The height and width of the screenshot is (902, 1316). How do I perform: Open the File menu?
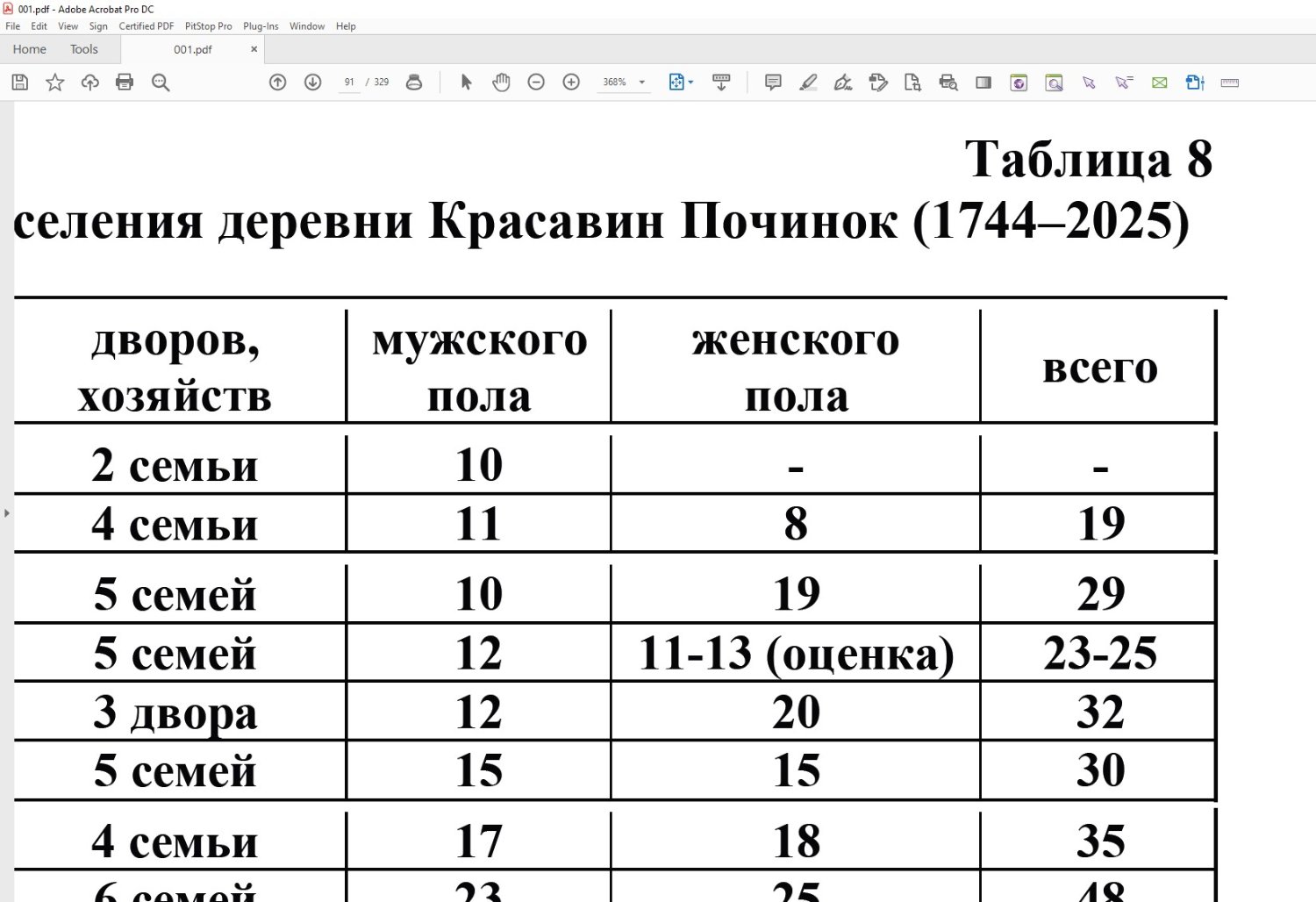coord(13,26)
